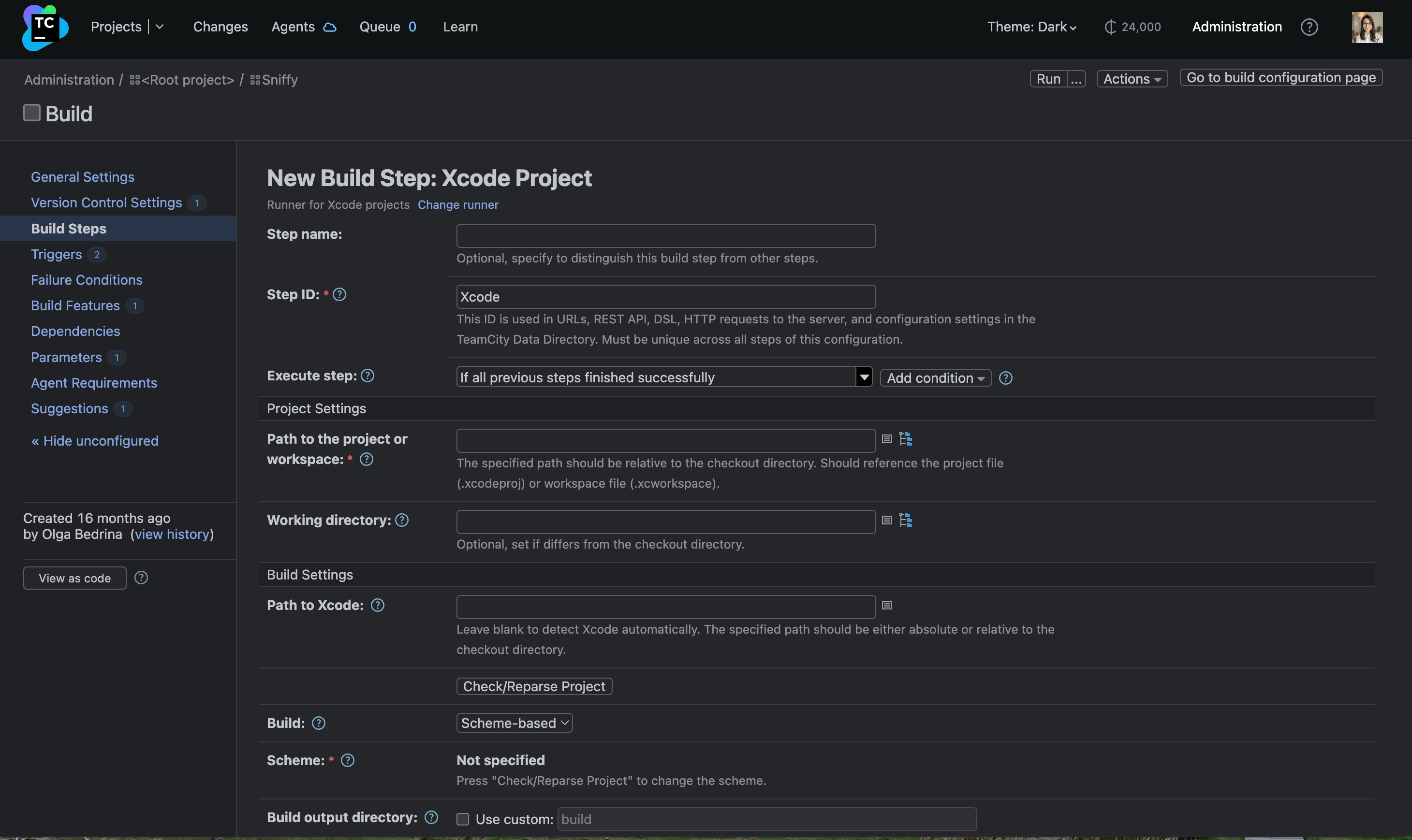Click the help question mark in top bar

tap(1309, 27)
